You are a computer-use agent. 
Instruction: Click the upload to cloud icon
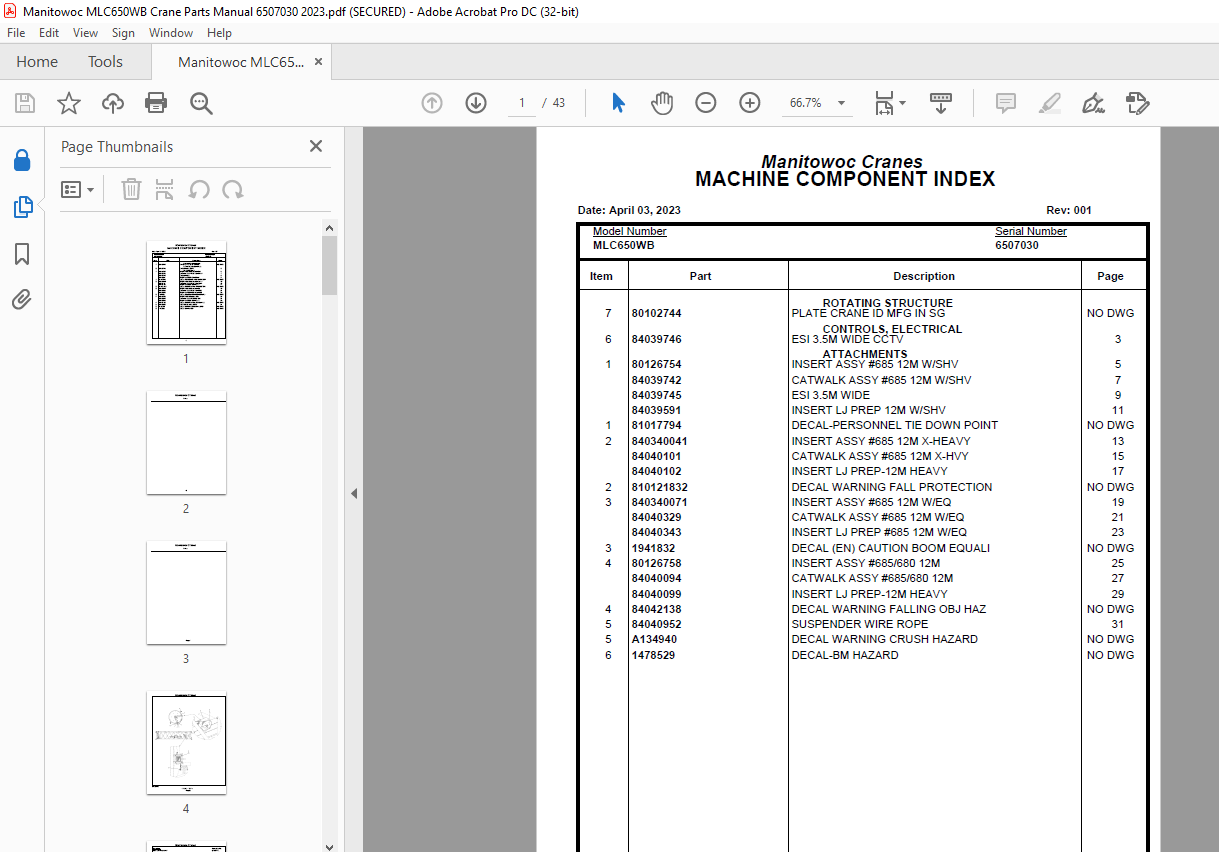point(113,103)
